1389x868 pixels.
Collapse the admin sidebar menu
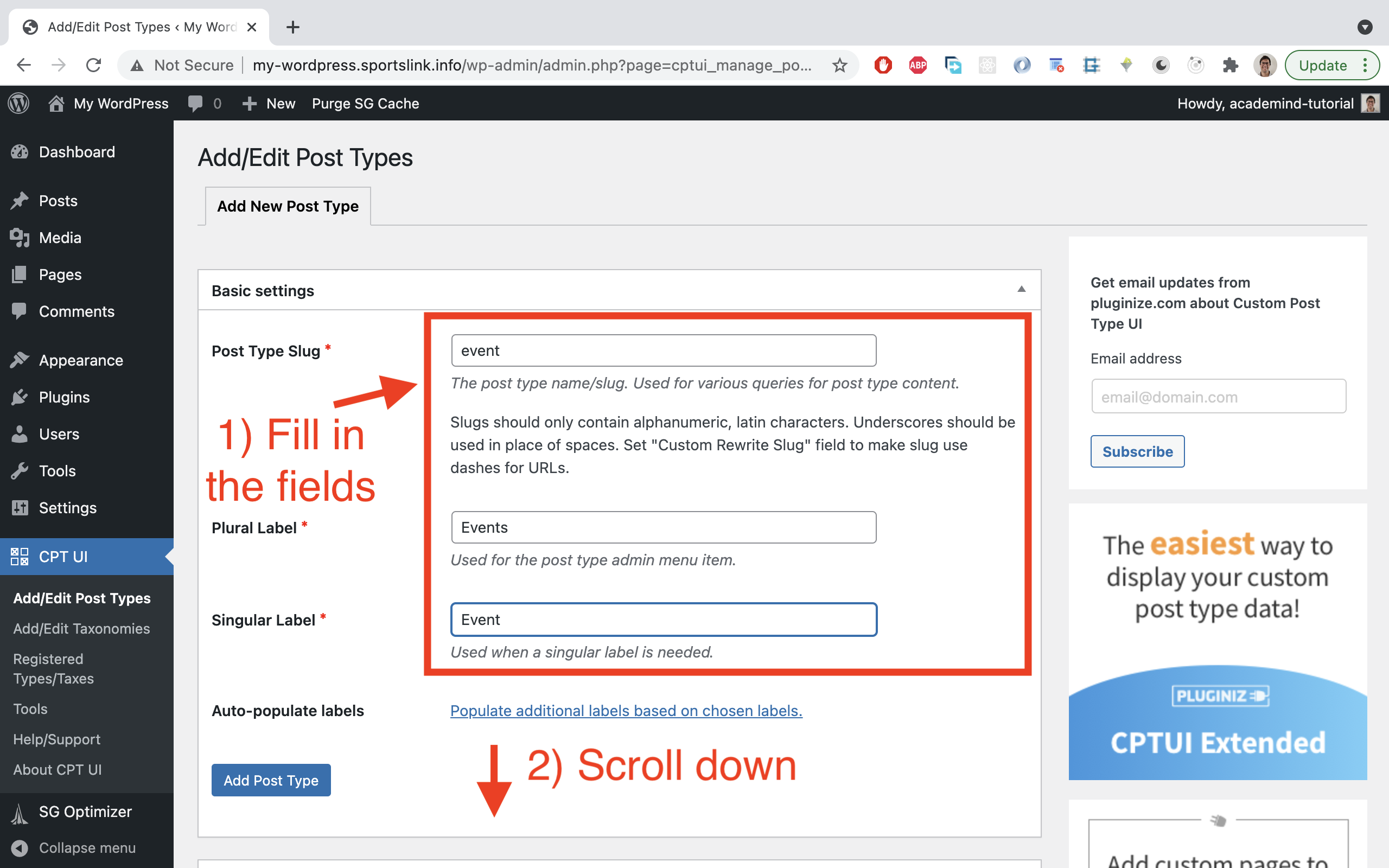pyautogui.click(x=75, y=848)
